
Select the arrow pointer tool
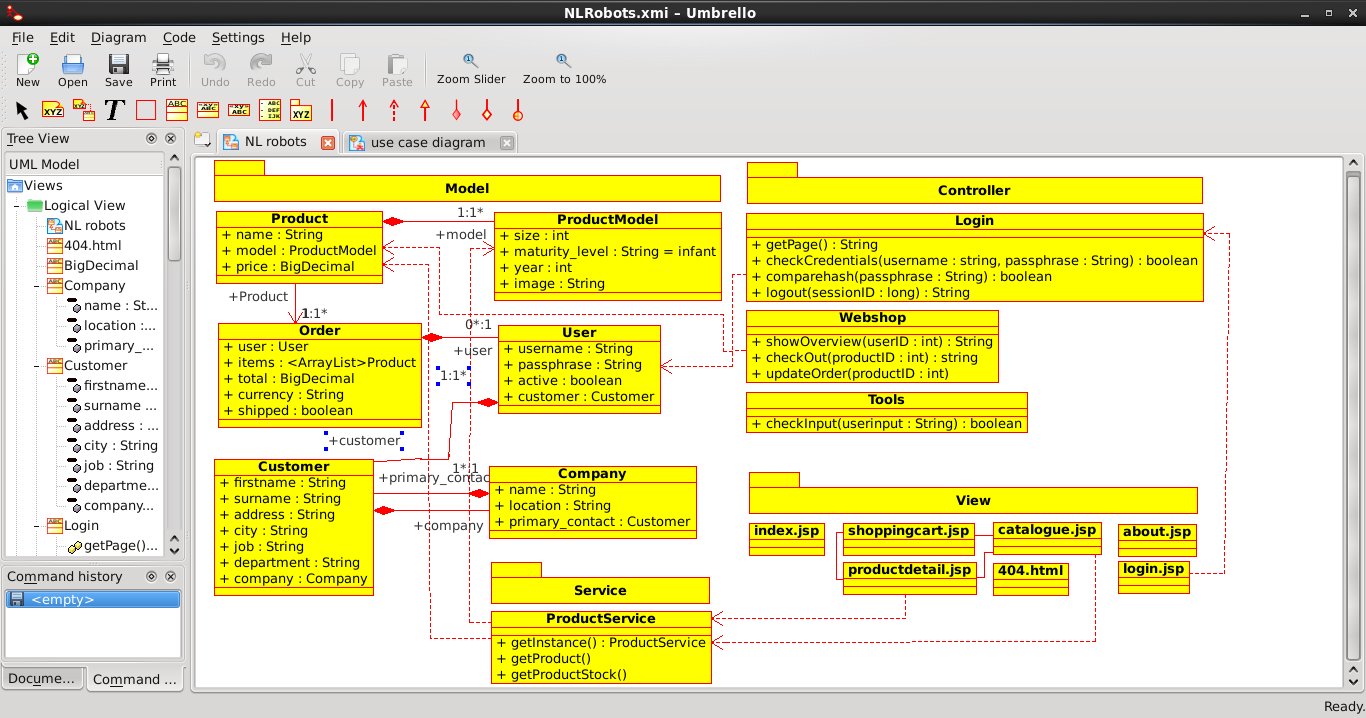coord(23,110)
